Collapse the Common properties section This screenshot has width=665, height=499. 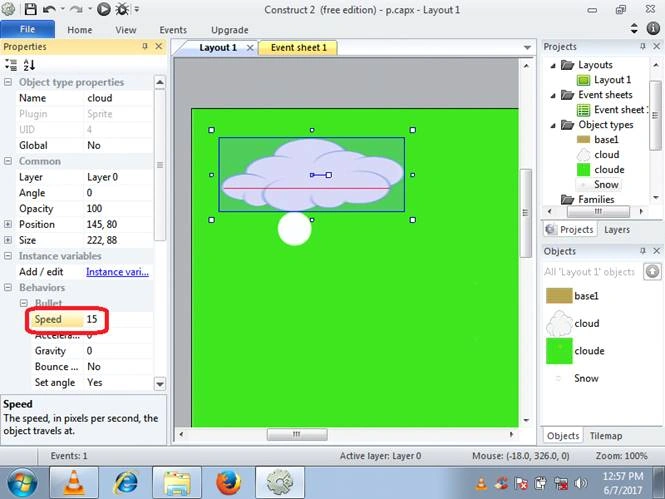(x=8, y=161)
